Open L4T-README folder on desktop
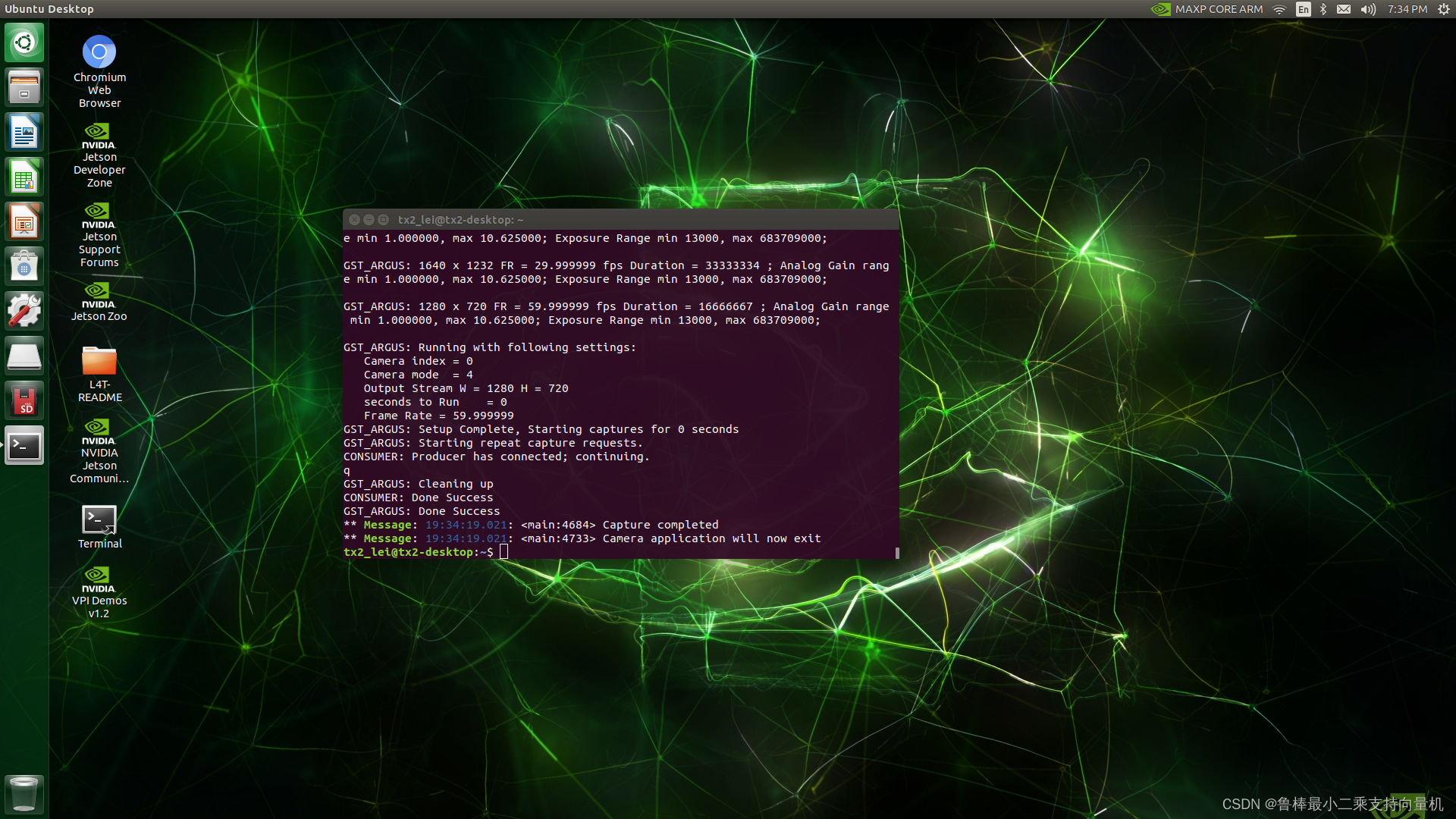 [x=99, y=374]
